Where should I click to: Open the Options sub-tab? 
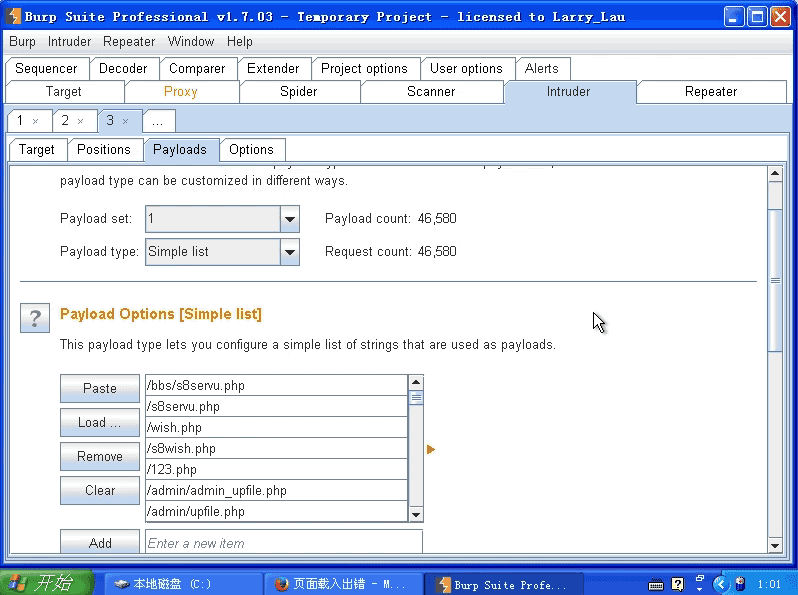pos(251,150)
